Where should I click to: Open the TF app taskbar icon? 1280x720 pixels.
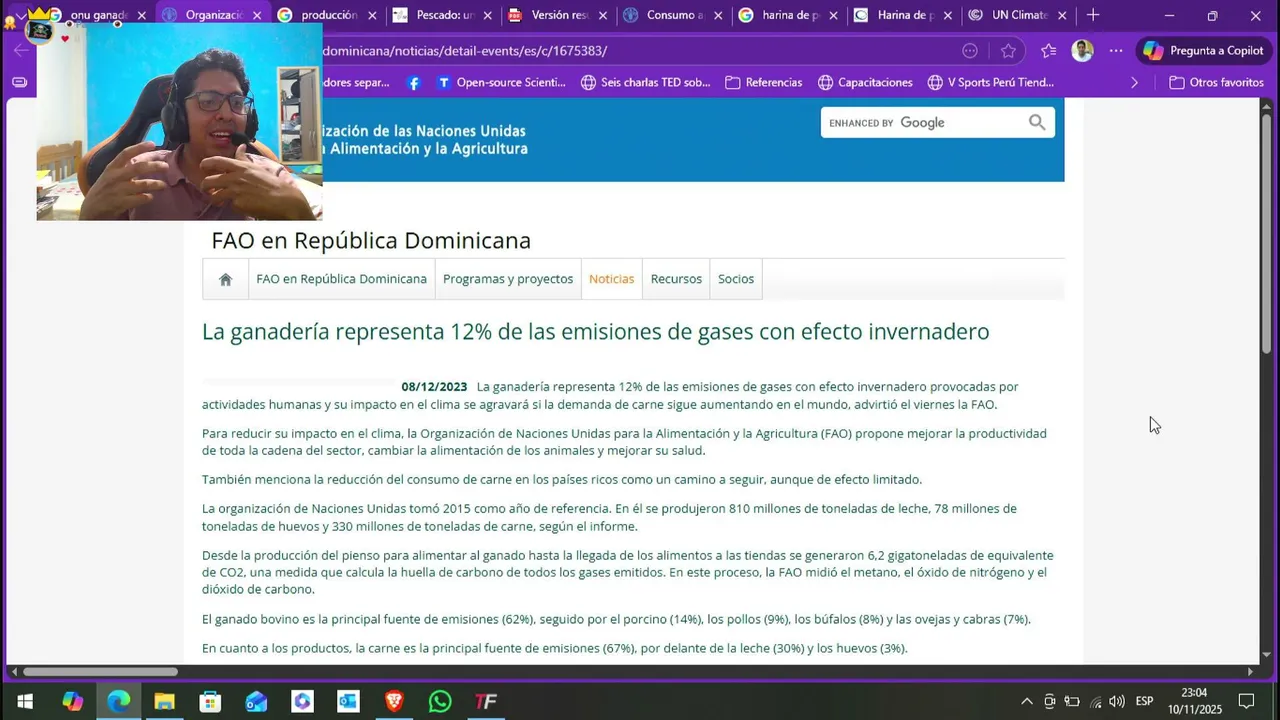(x=486, y=701)
